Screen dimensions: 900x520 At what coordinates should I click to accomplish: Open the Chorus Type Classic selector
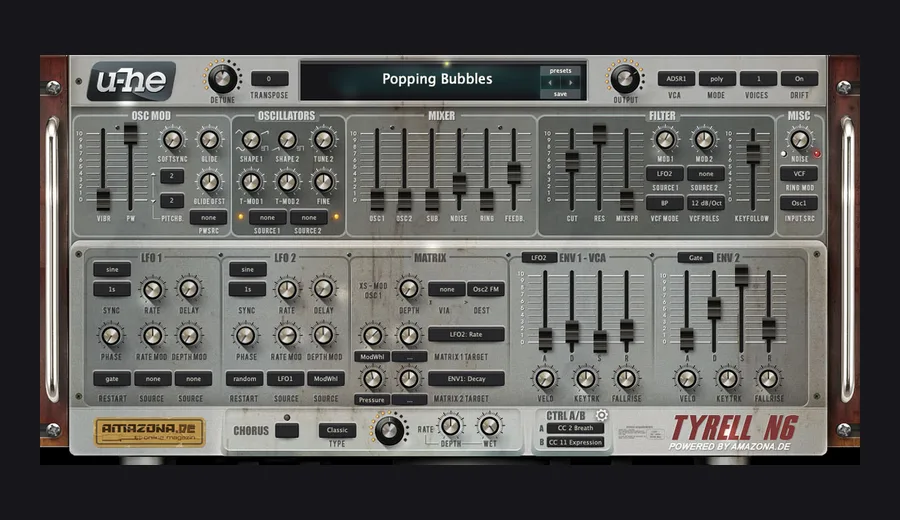[337, 430]
